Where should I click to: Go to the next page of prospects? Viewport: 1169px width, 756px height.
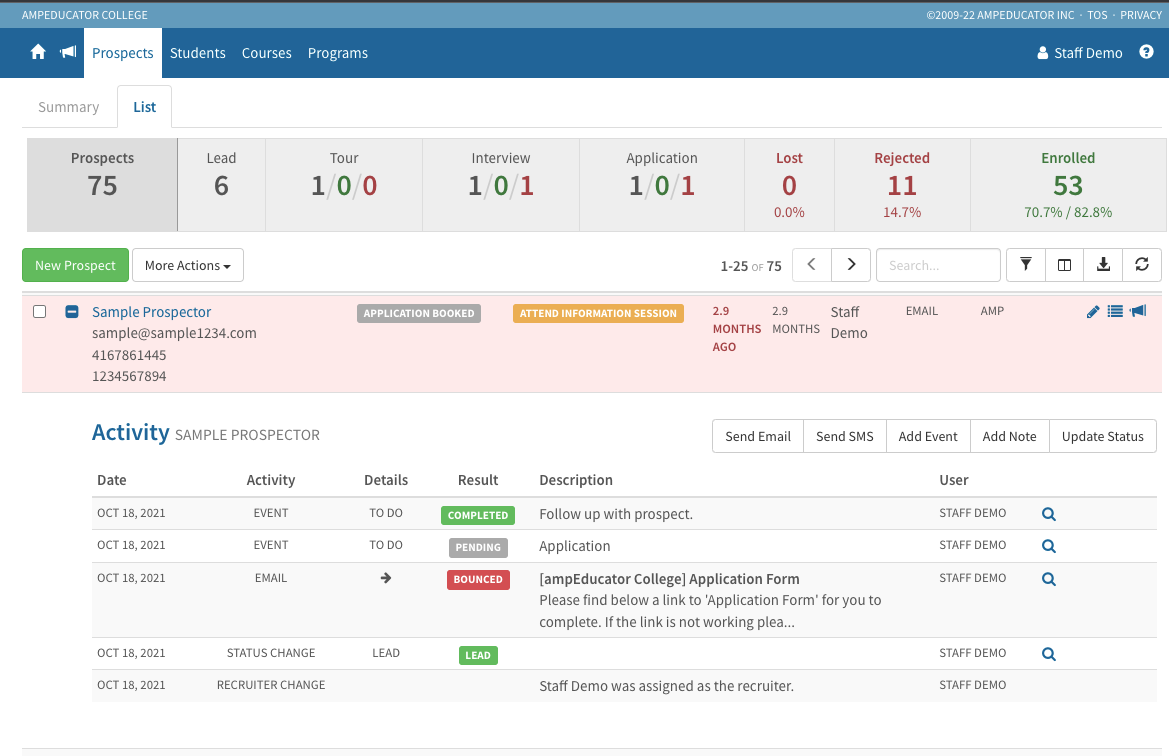click(x=851, y=265)
